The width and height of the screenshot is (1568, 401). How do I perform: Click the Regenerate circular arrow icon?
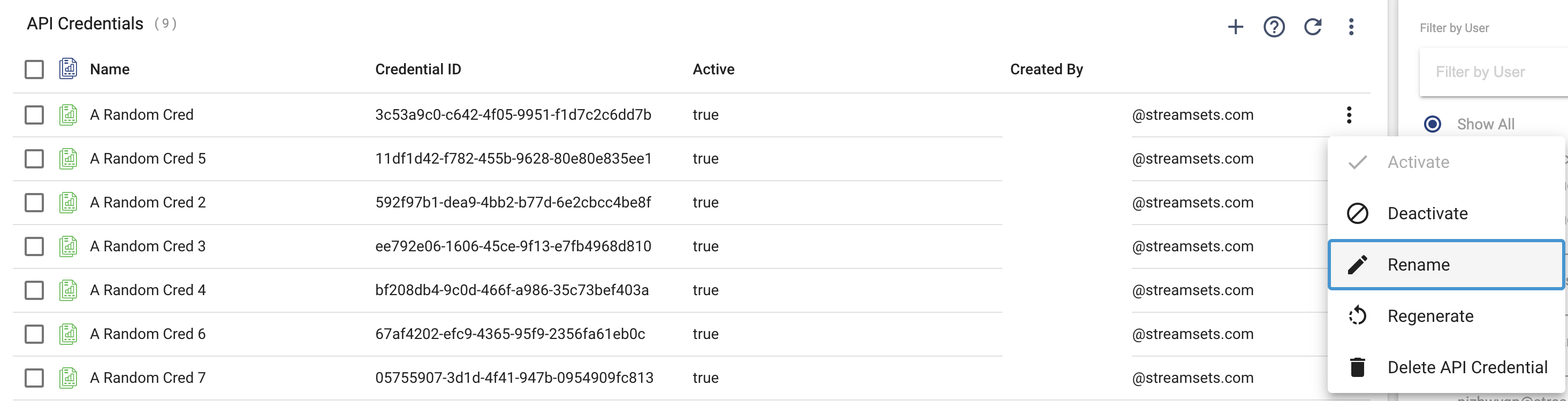coord(1357,316)
